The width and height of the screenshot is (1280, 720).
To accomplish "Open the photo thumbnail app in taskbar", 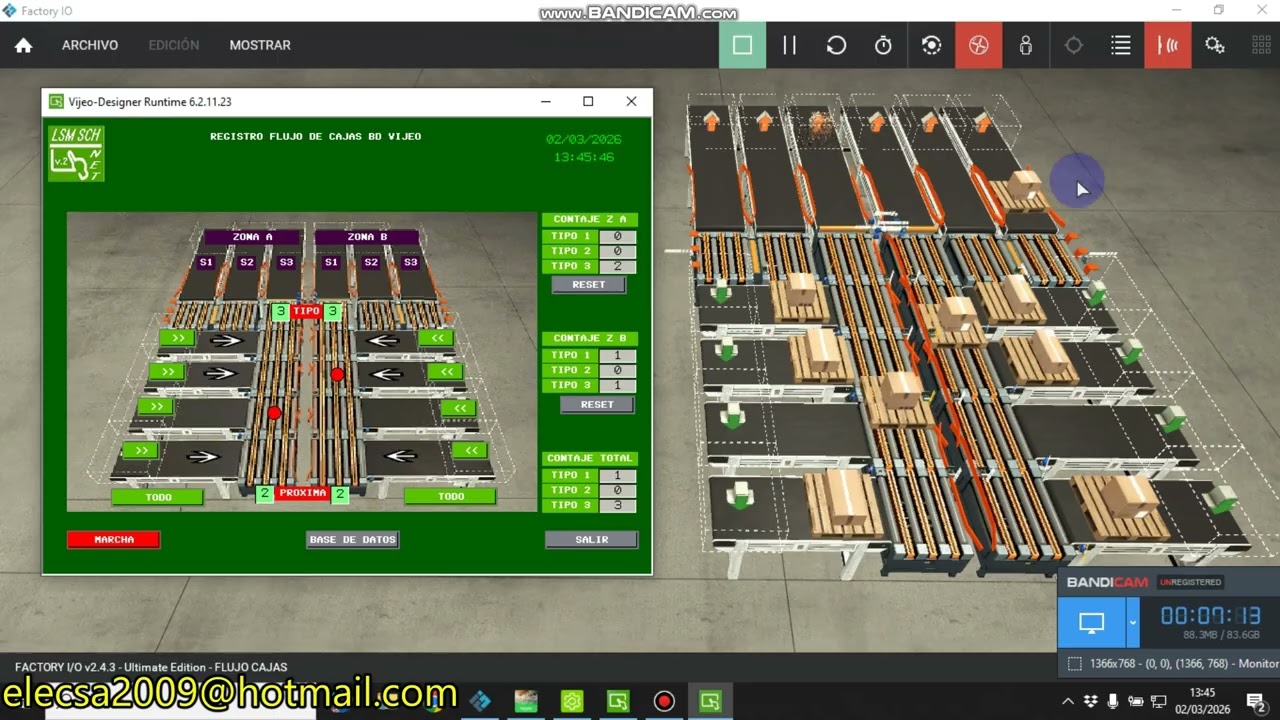I will pos(526,701).
